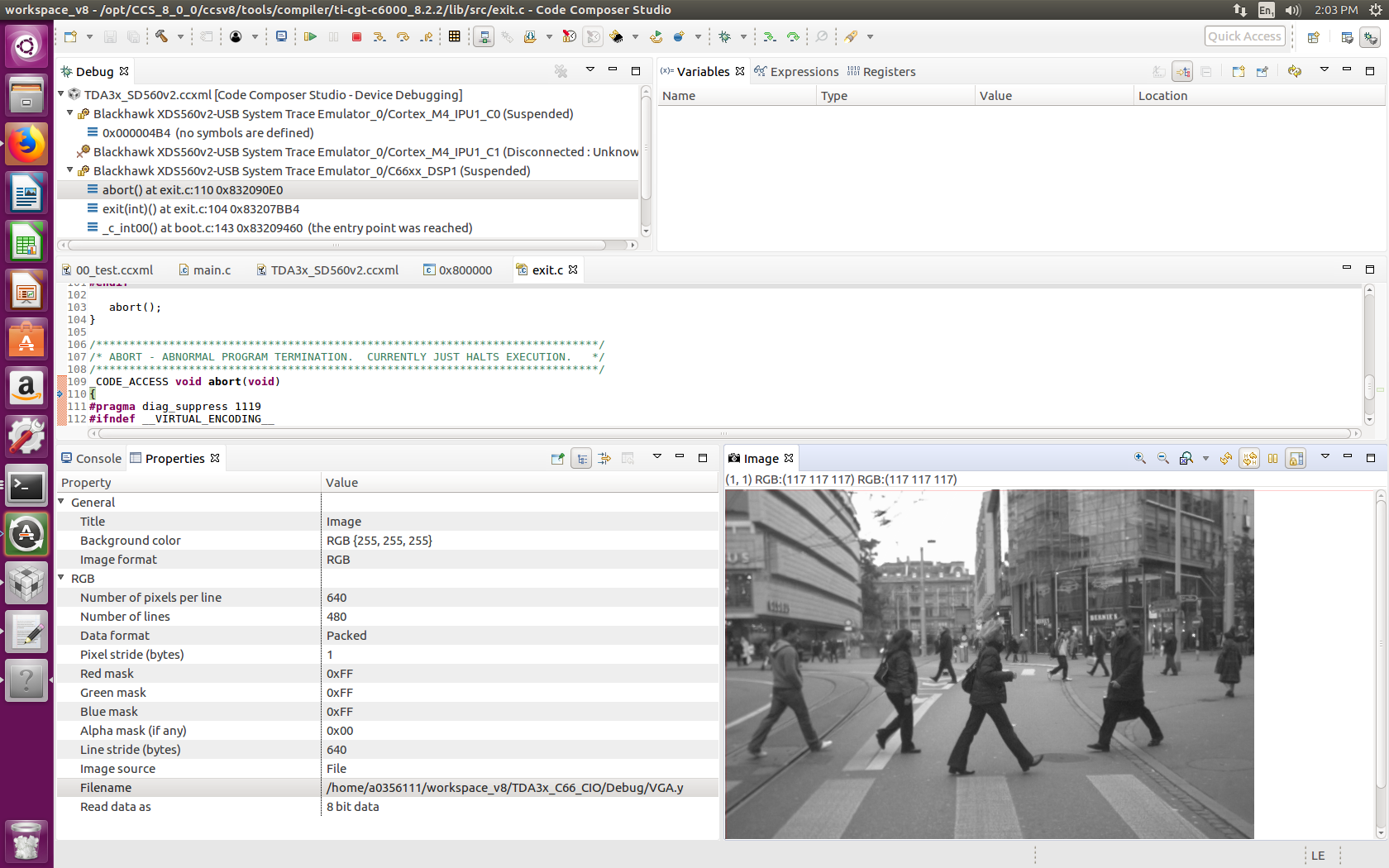The height and width of the screenshot is (868, 1389).
Task: Switch to the main.c editor tab
Action: click(x=212, y=270)
